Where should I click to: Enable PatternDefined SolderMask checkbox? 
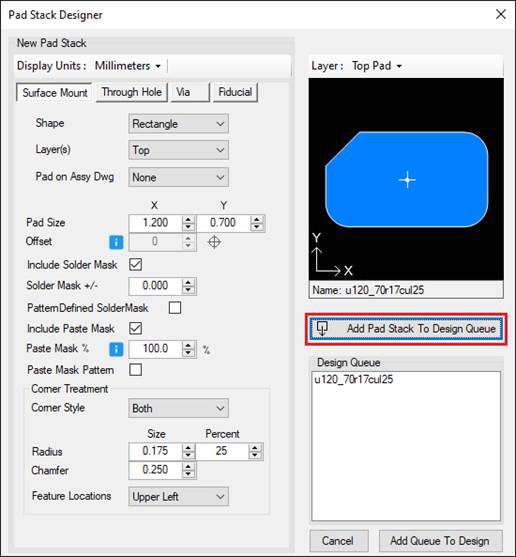(x=175, y=308)
